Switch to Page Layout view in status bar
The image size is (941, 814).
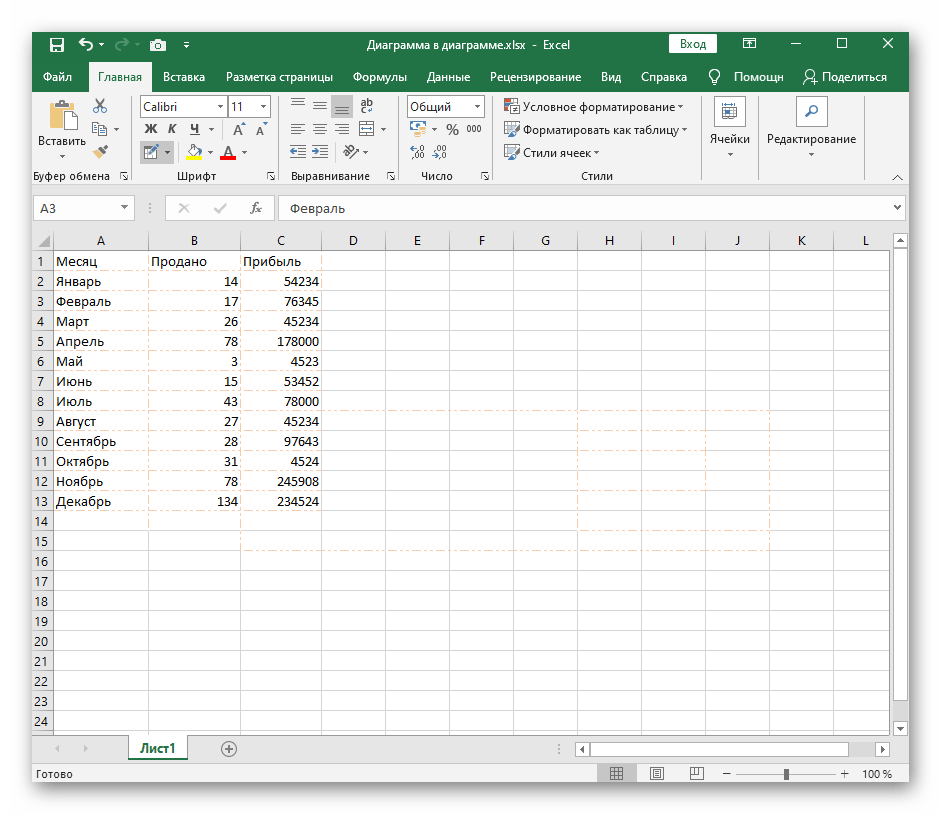point(657,774)
